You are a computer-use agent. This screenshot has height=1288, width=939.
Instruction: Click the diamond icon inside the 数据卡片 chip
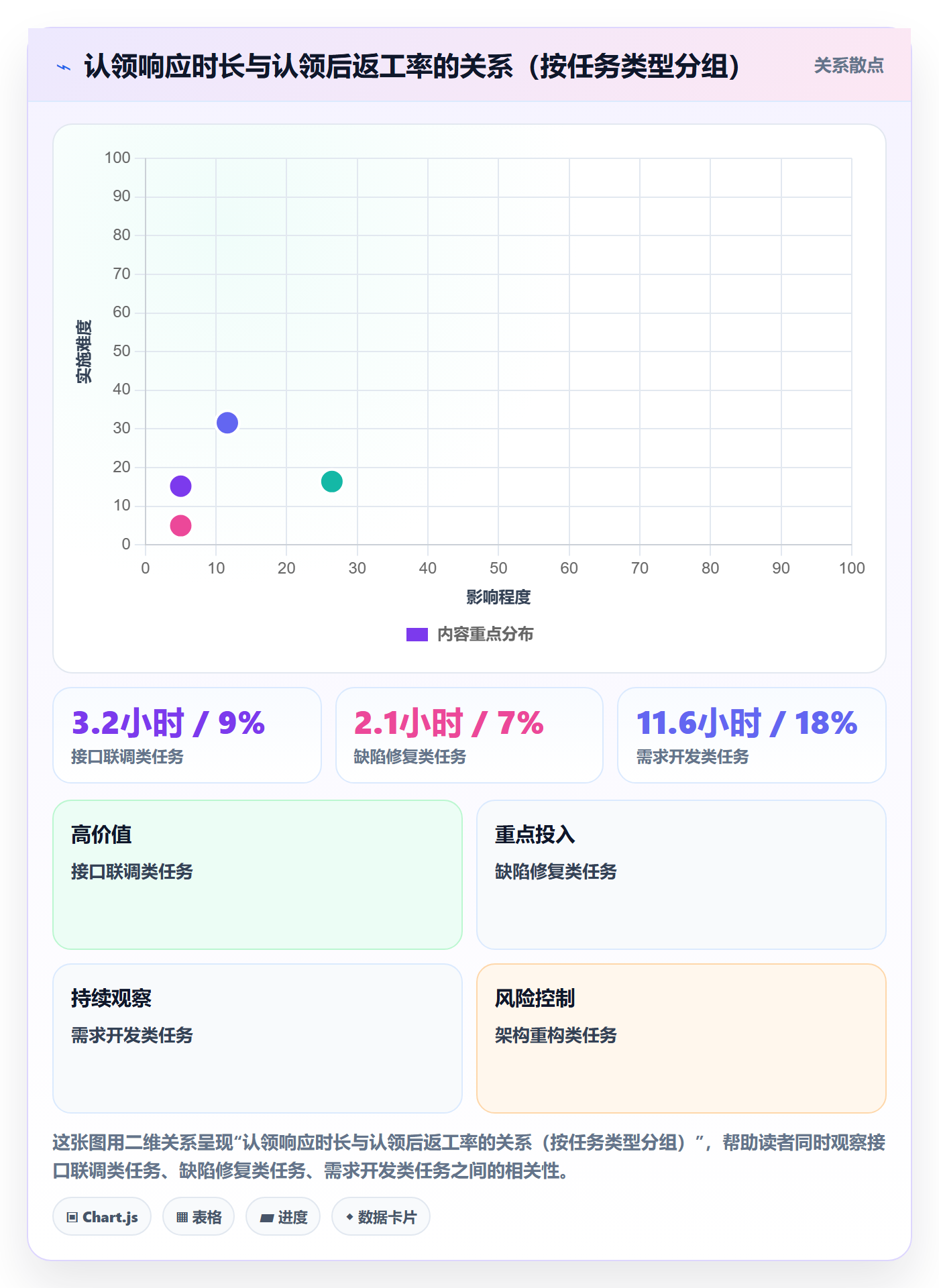pos(349,1217)
